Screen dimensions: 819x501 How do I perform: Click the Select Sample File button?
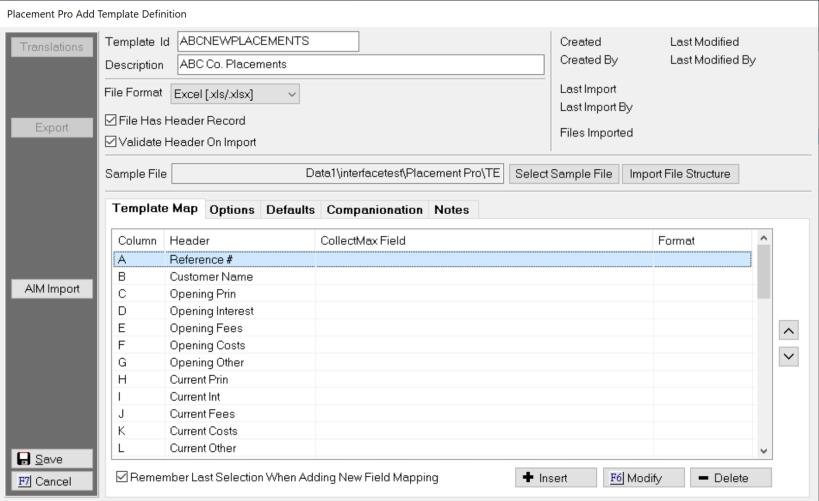(x=564, y=174)
